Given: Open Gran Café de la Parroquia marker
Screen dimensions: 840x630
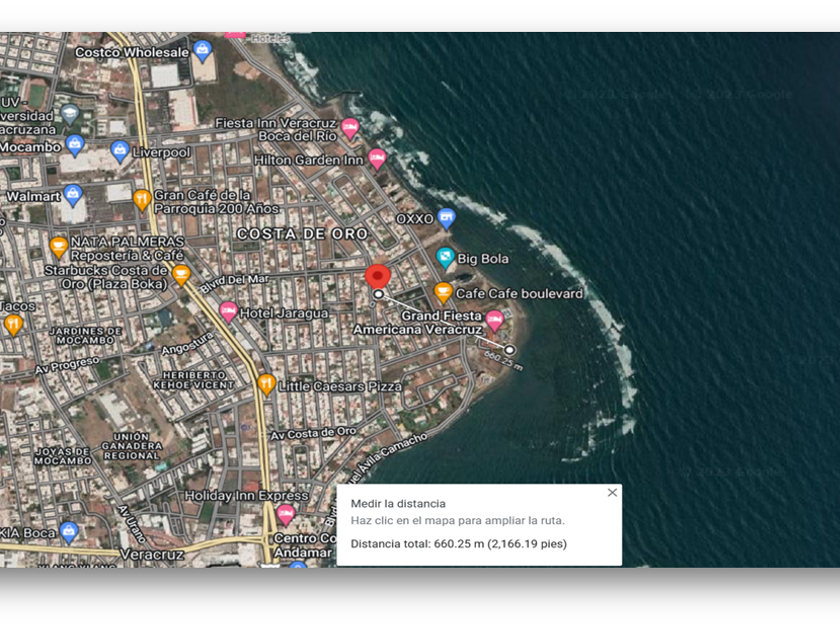Looking at the screenshot, I should tap(141, 200).
